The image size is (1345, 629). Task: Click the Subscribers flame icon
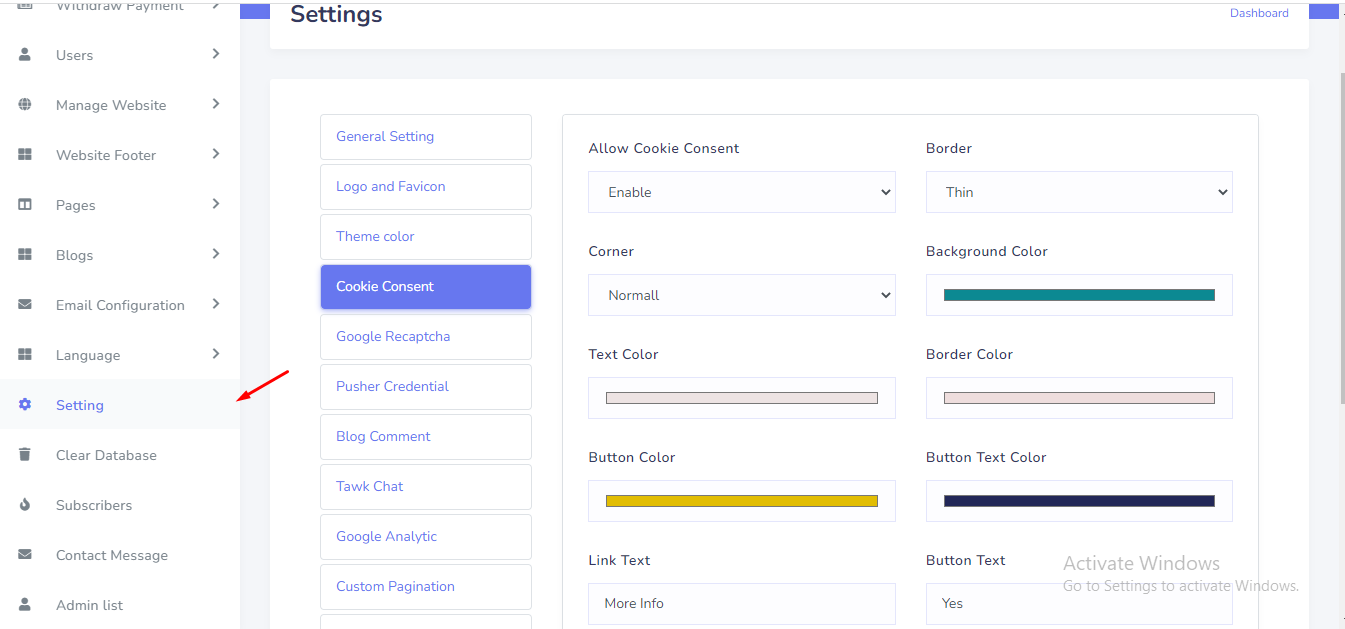coord(25,505)
